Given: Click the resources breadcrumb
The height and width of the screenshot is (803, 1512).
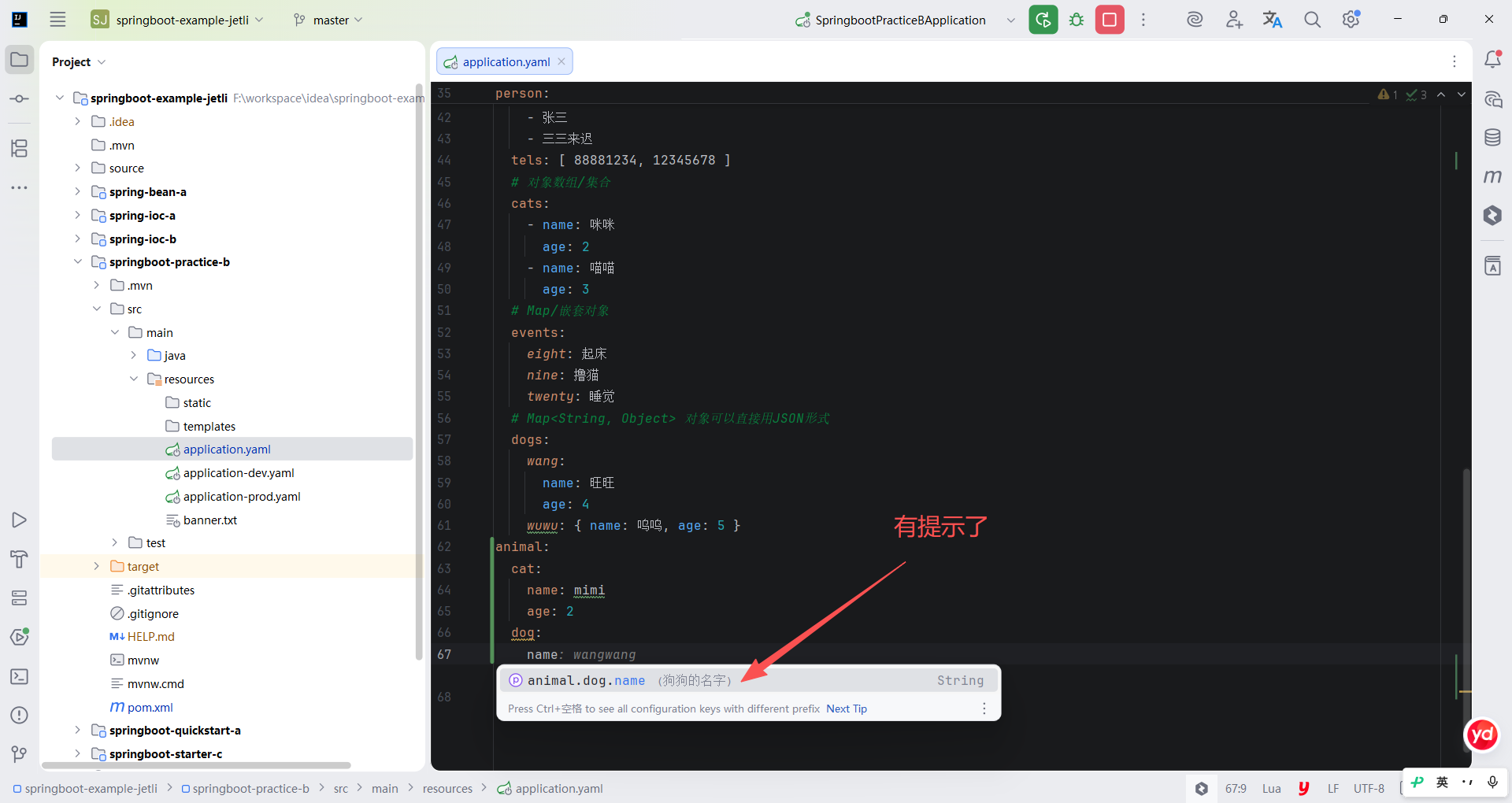Looking at the screenshot, I should pos(447,789).
